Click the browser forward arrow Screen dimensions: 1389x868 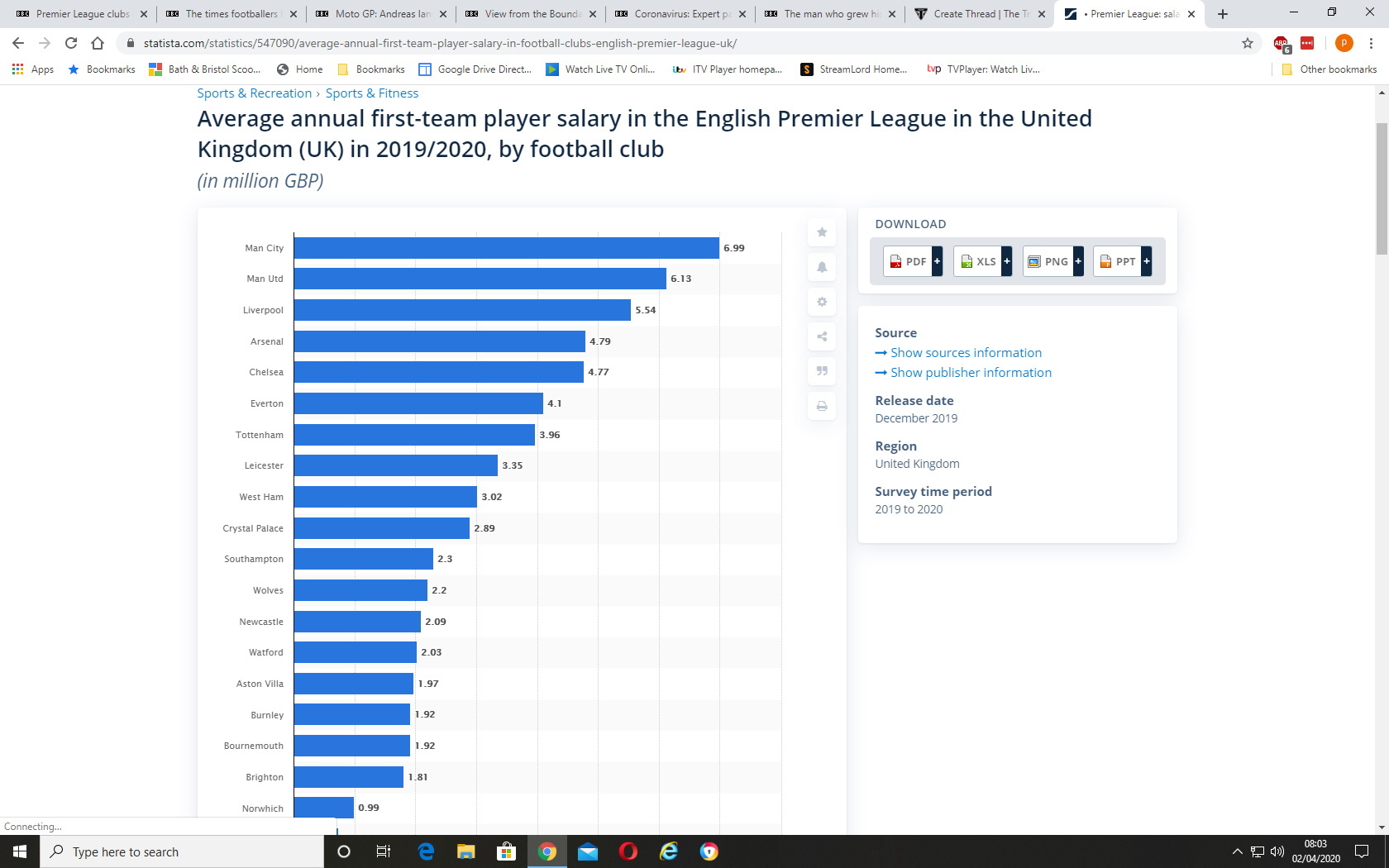(x=45, y=43)
